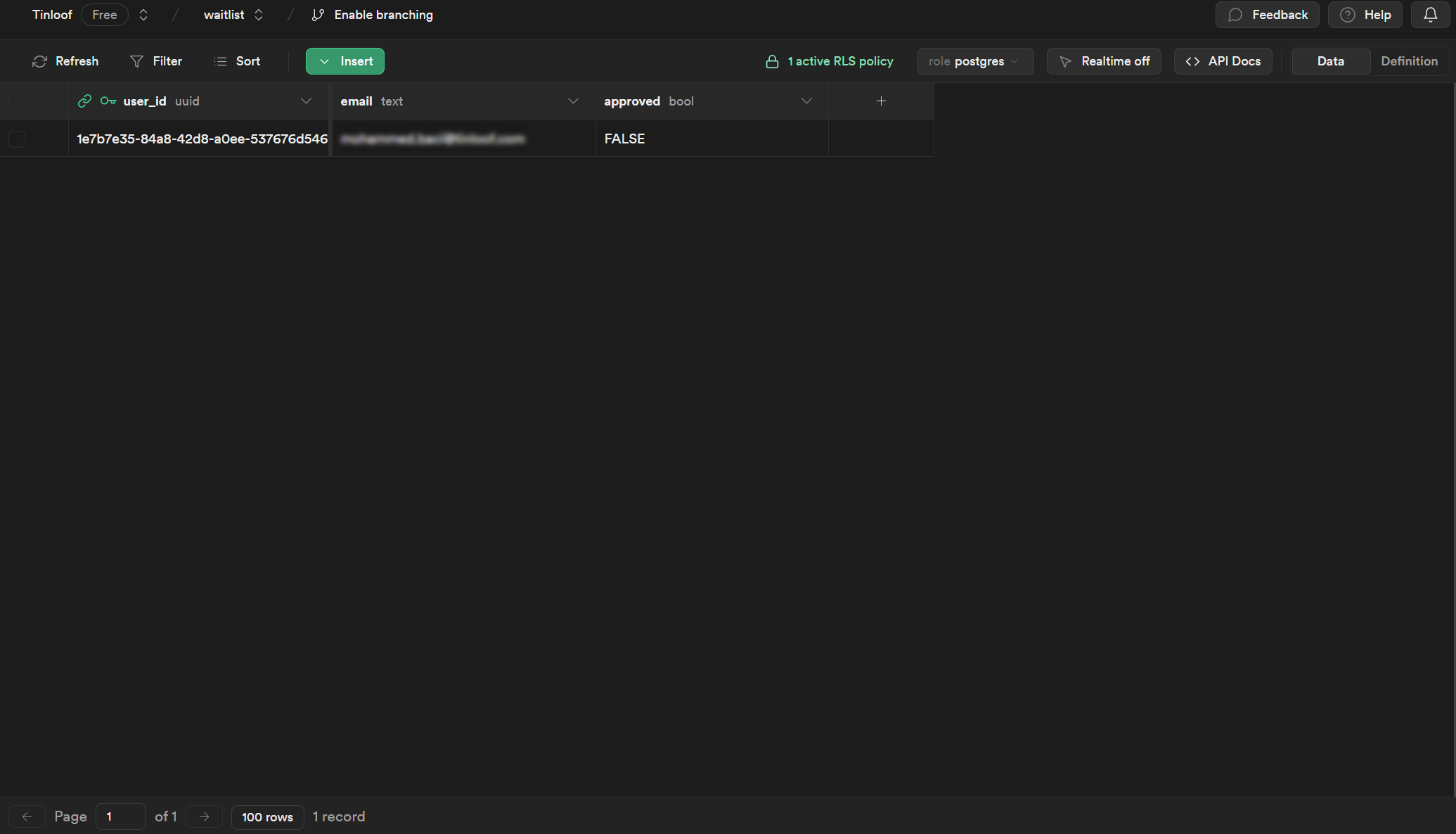The image size is (1456, 834).
Task: Click the notifications bell icon
Action: (1430, 15)
